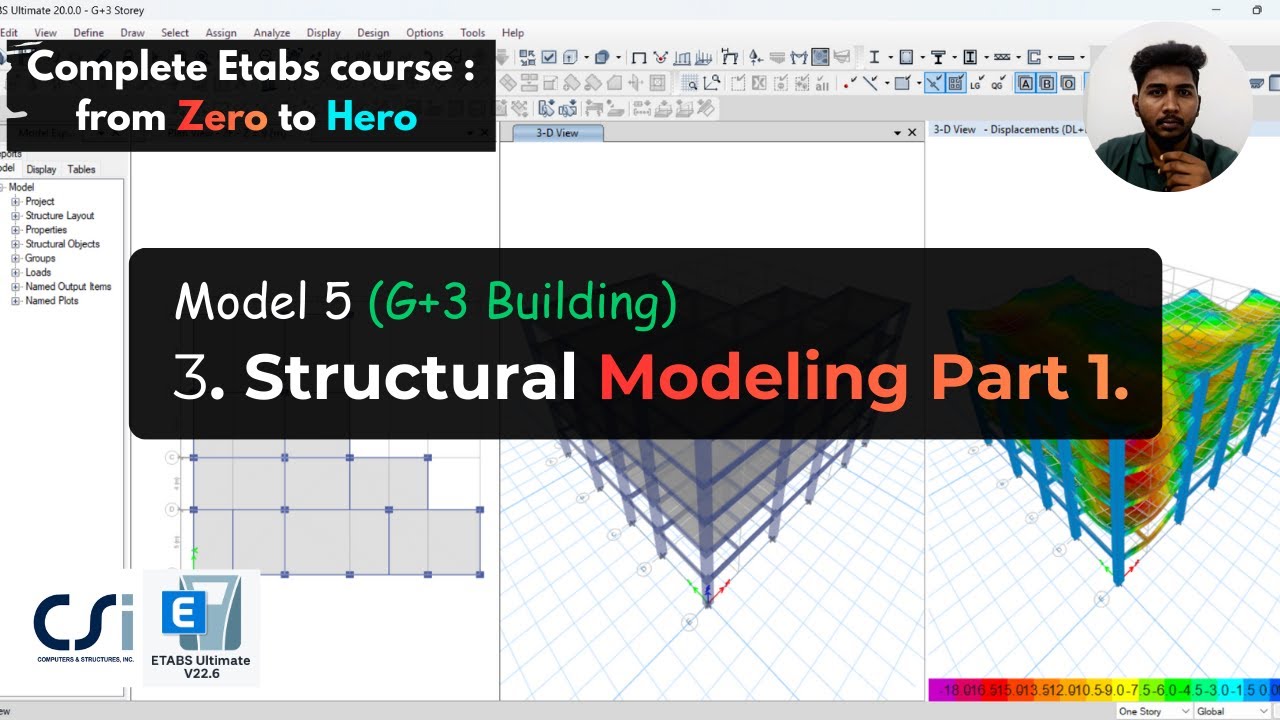
Task: Open the Tools menu
Action: [473, 33]
